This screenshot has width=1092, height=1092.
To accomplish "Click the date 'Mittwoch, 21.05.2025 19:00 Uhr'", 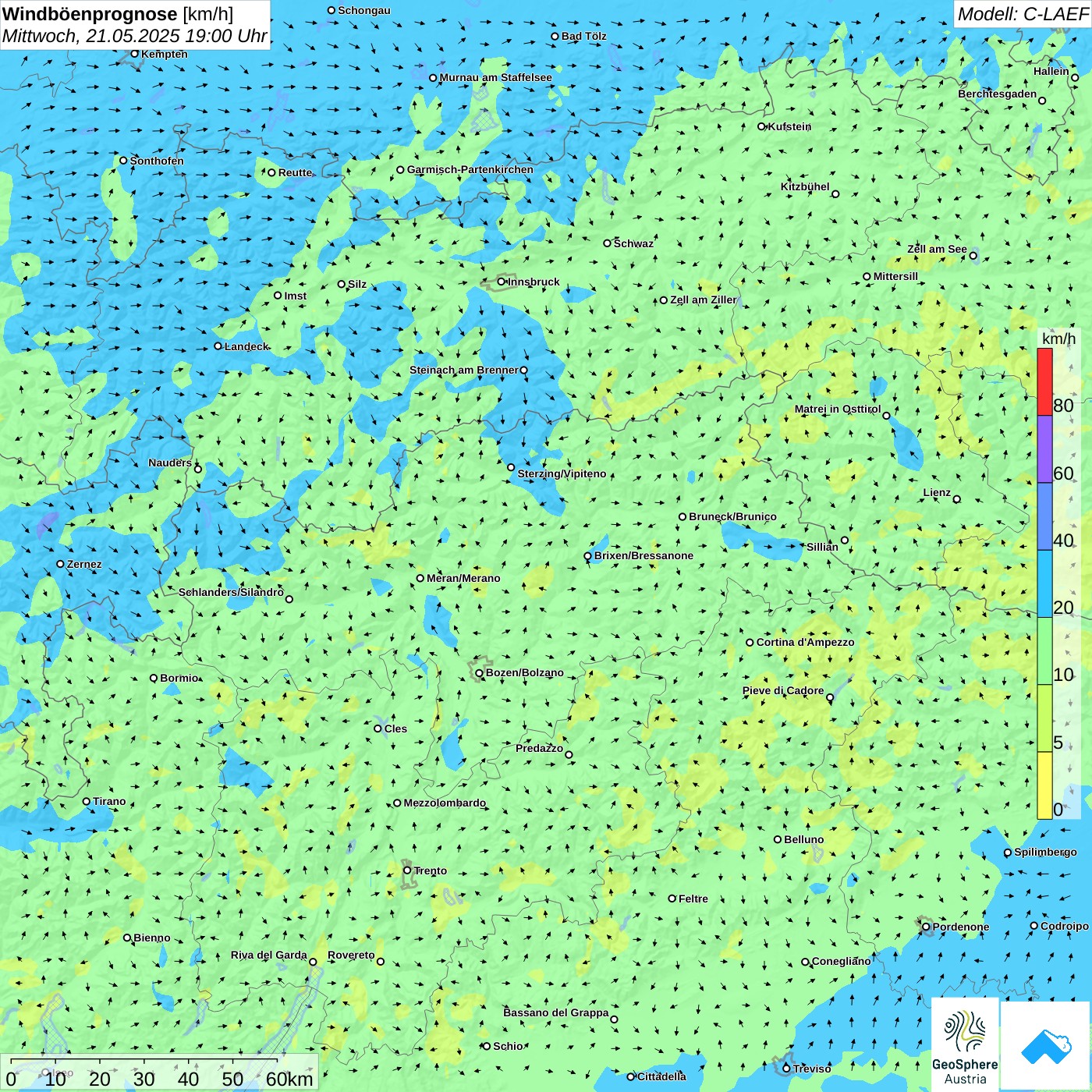I will [134, 36].
